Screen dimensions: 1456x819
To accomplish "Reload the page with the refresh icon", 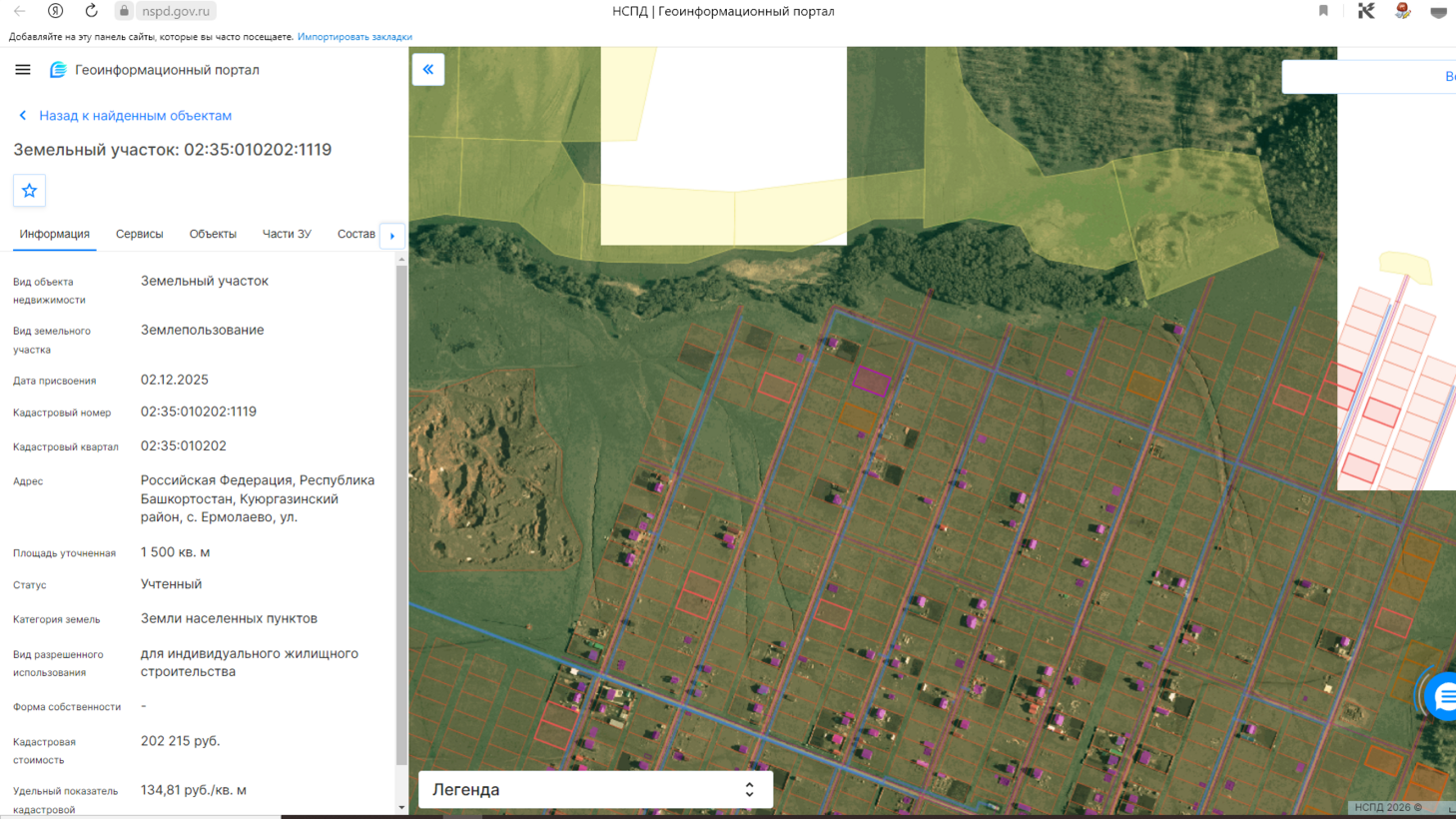I will (91, 11).
